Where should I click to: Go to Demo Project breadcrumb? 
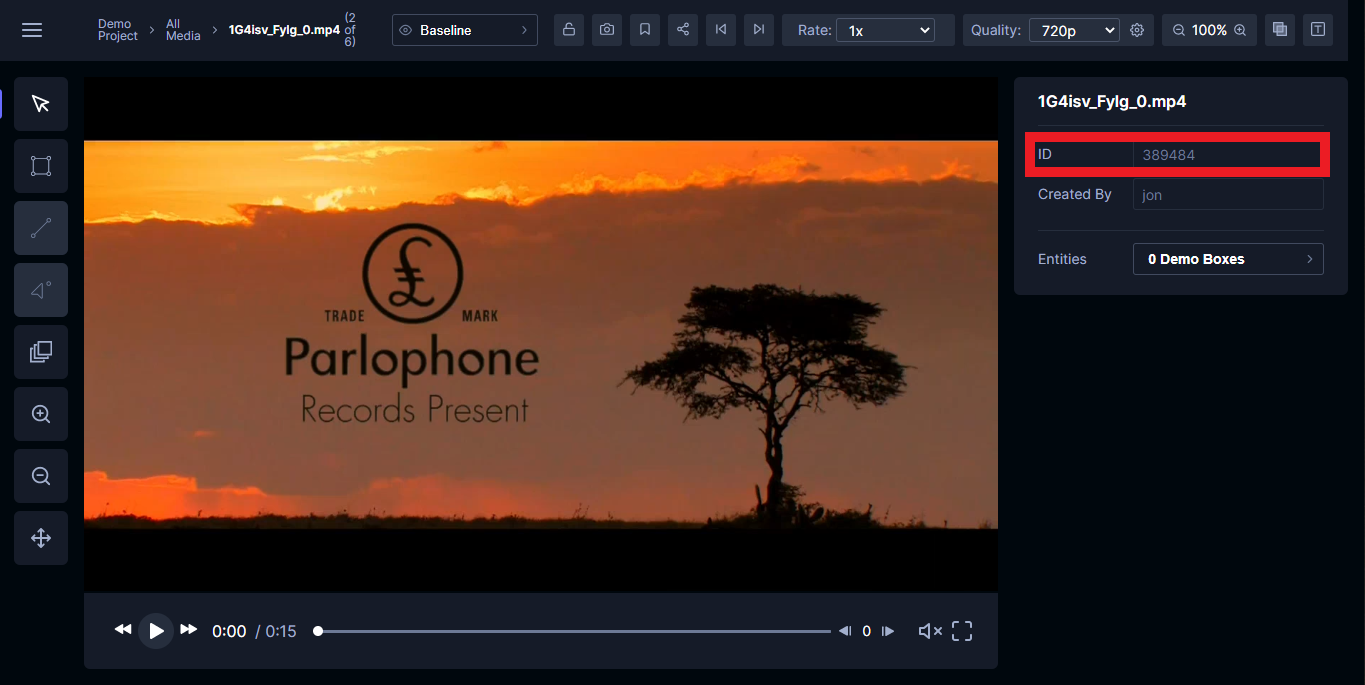click(117, 30)
